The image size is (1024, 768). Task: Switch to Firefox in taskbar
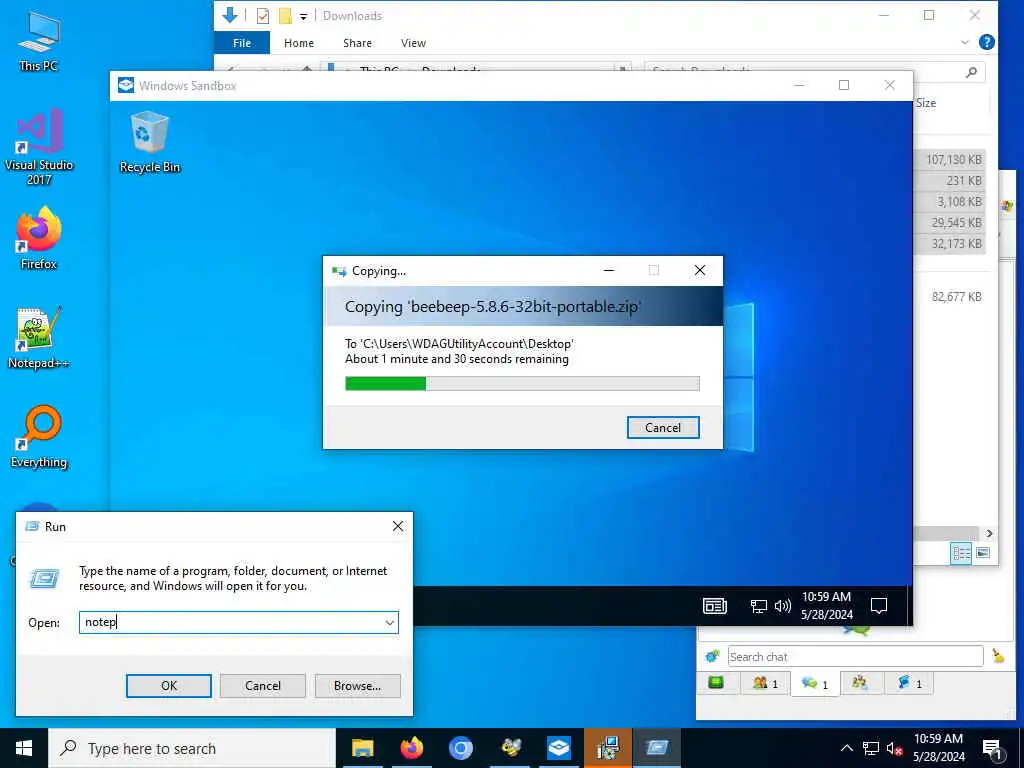[411, 748]
